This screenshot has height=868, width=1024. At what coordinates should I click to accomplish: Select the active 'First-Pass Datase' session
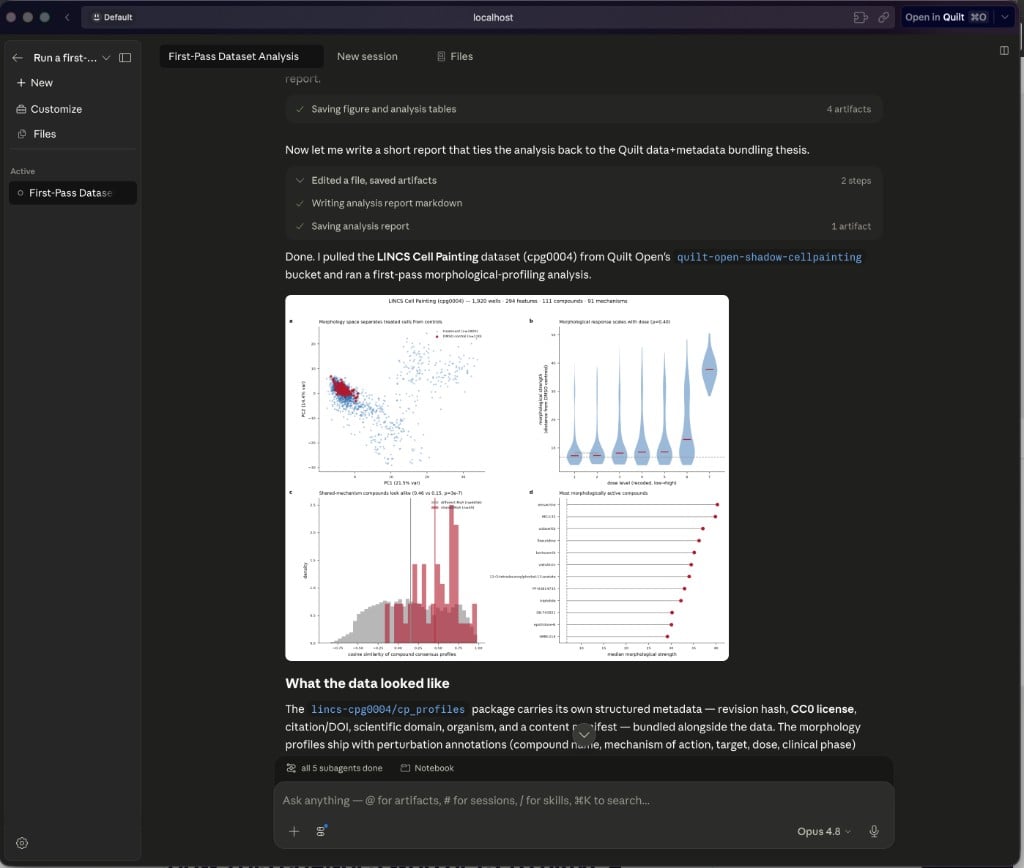[x=72, y=193]
